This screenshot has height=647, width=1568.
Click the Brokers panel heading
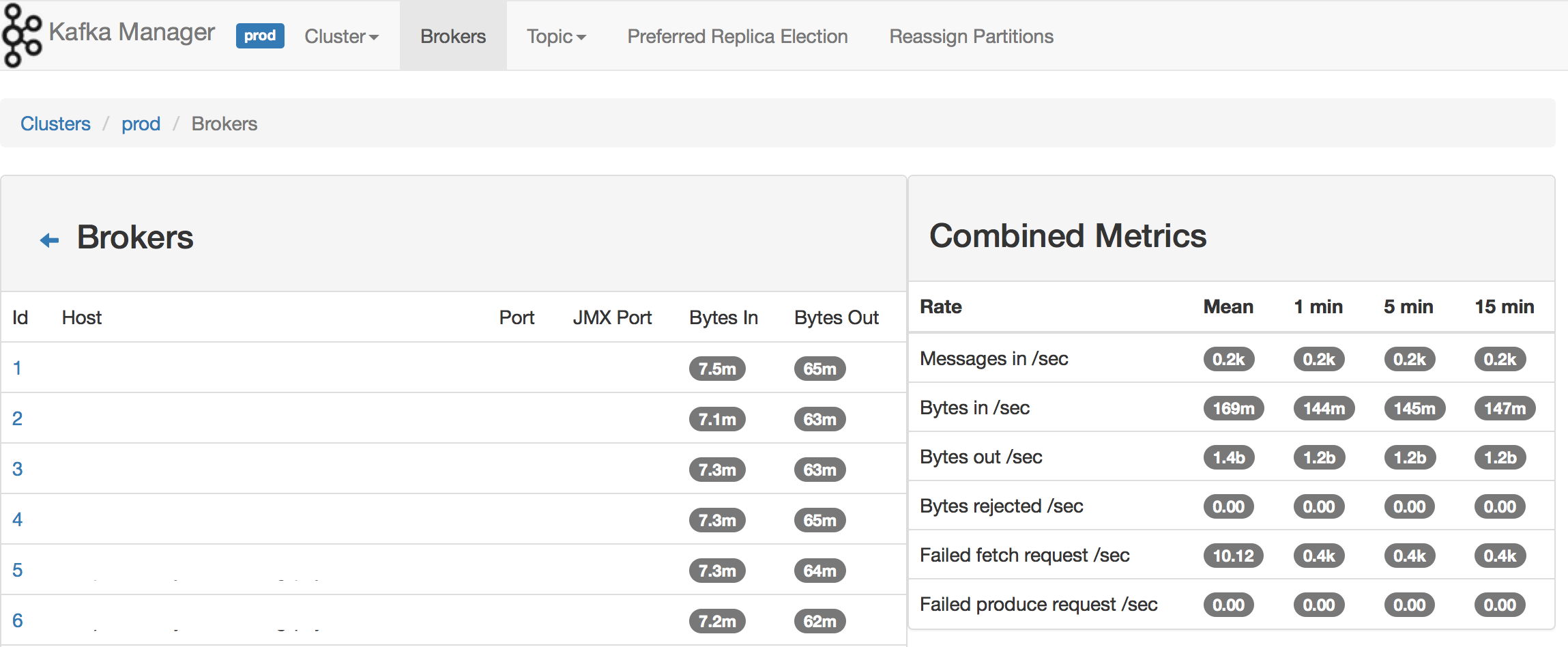pyautogui.click(x=135, y=238)
